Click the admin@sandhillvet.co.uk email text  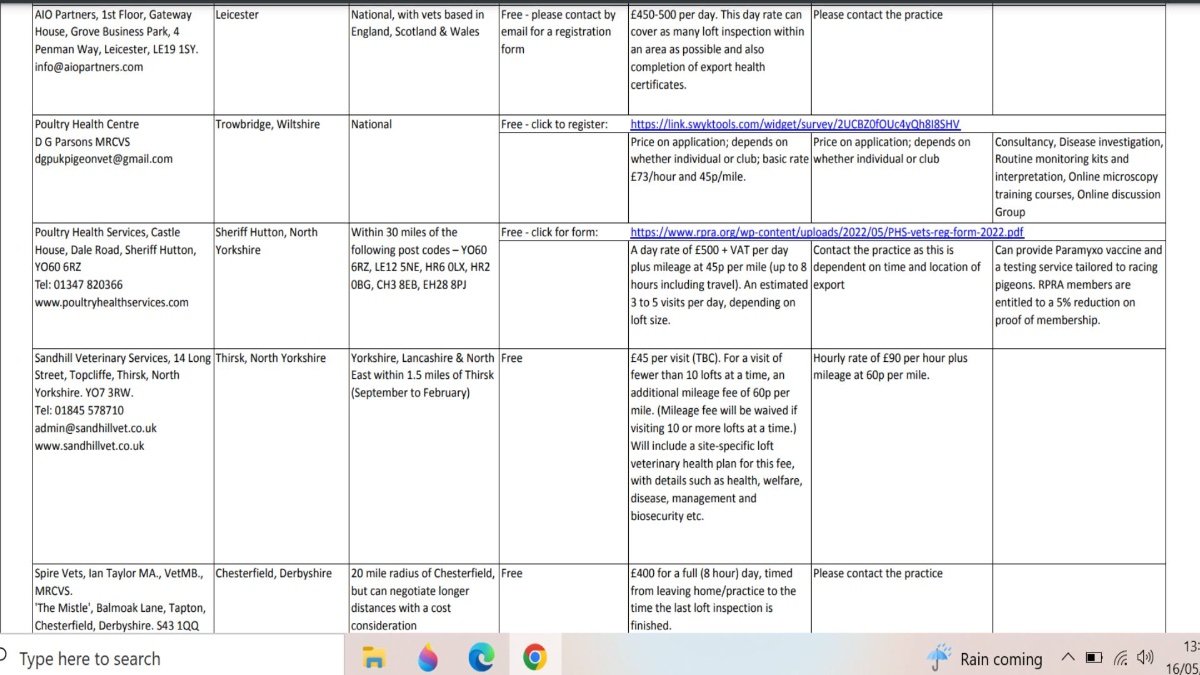point(95,428)
